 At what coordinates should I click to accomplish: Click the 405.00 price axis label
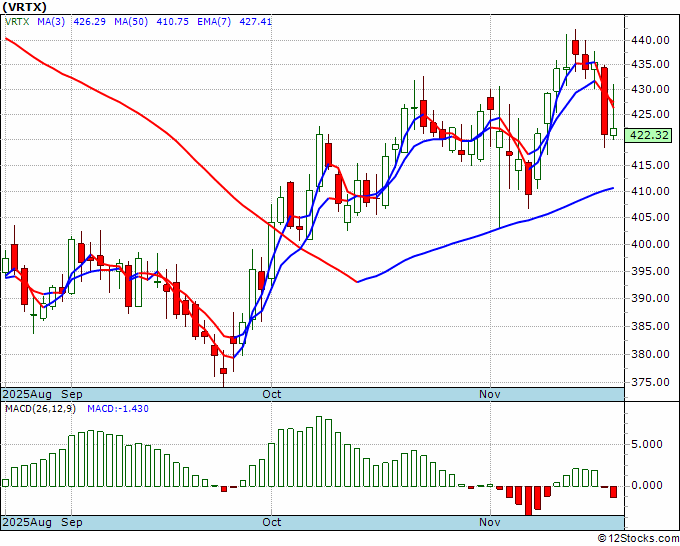pyautogui.click(x=649, y=217)
